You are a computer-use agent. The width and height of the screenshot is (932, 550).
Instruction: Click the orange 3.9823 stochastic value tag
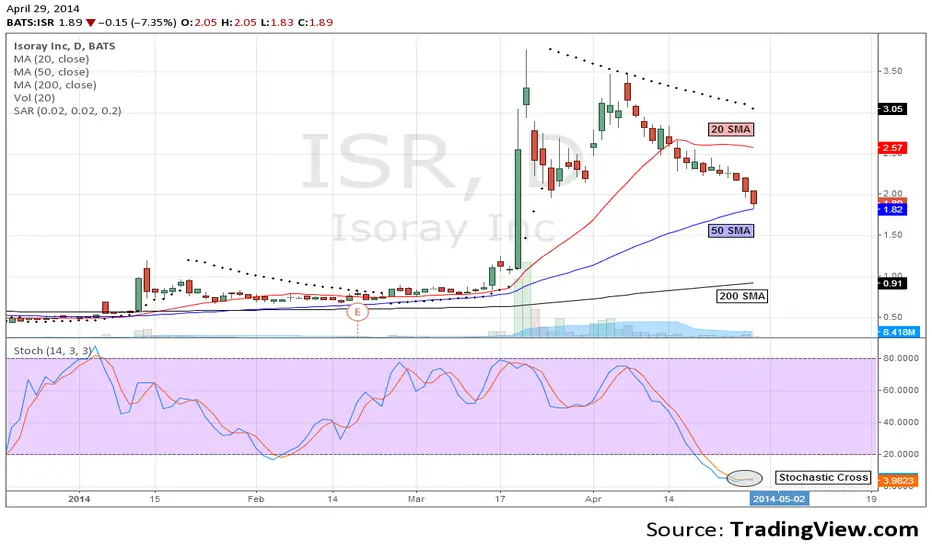coord(898,480)
